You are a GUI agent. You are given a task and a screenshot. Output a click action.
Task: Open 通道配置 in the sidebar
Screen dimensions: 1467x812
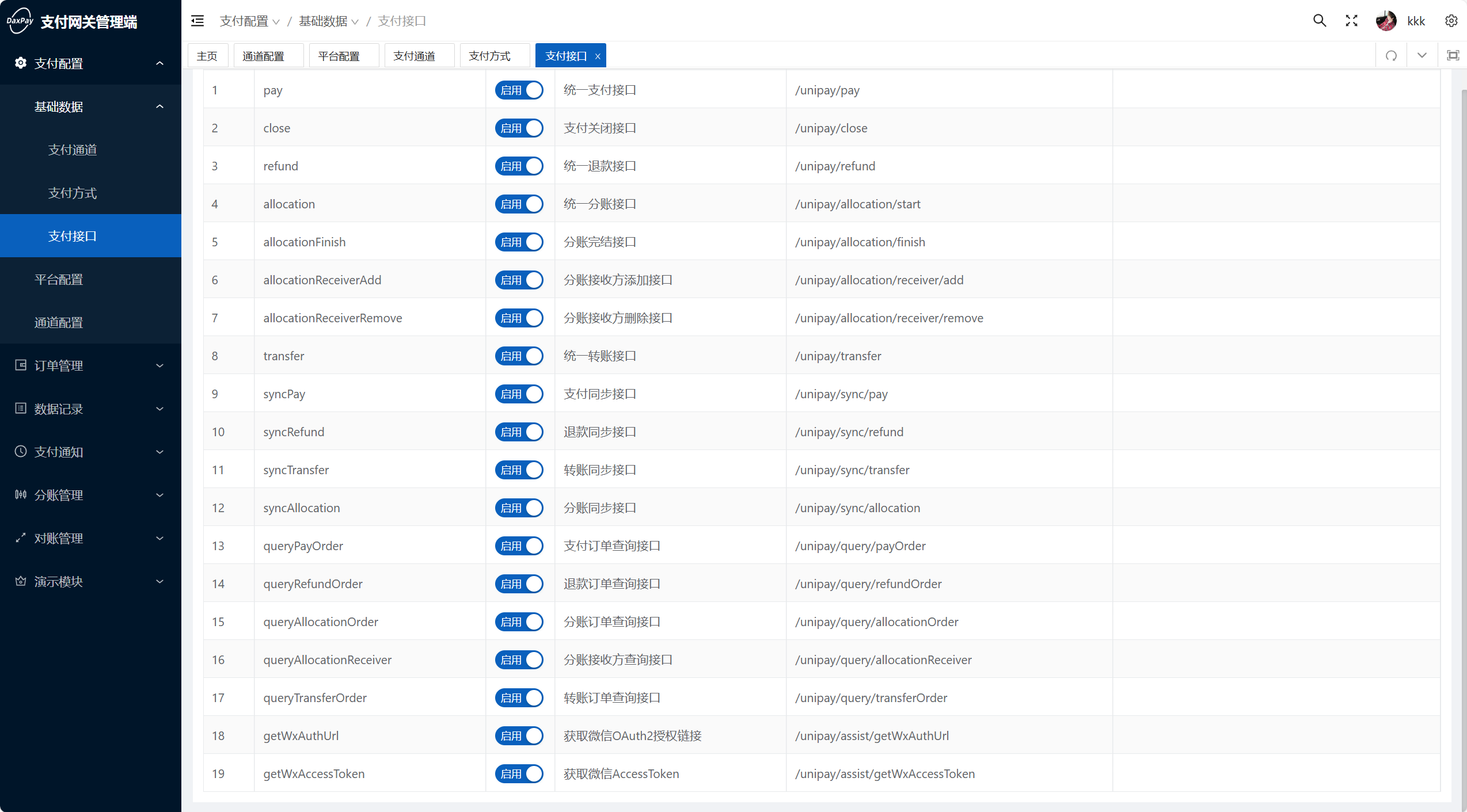tap(91, 322)
